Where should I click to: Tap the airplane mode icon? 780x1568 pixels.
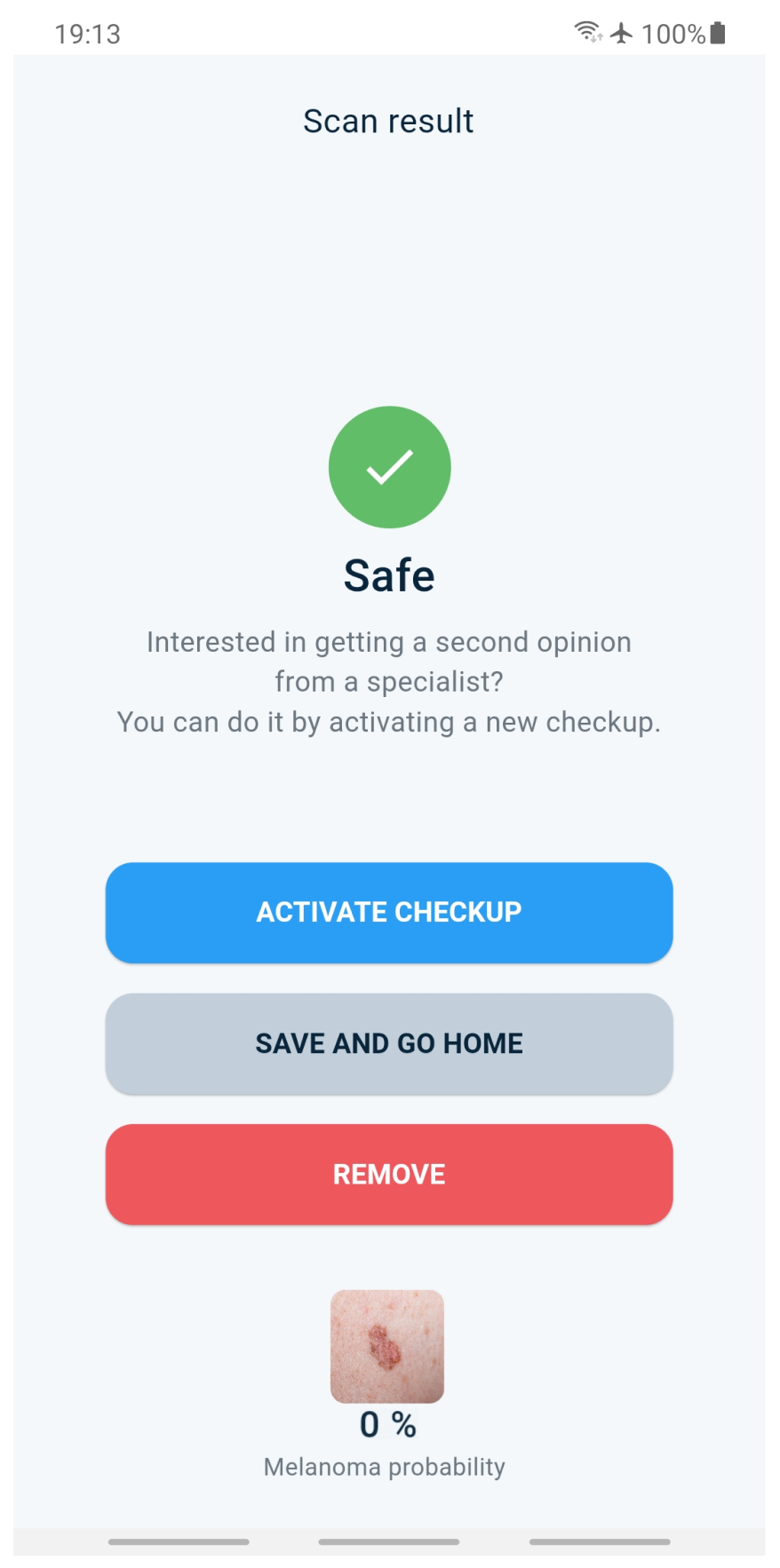click(622, 33)
